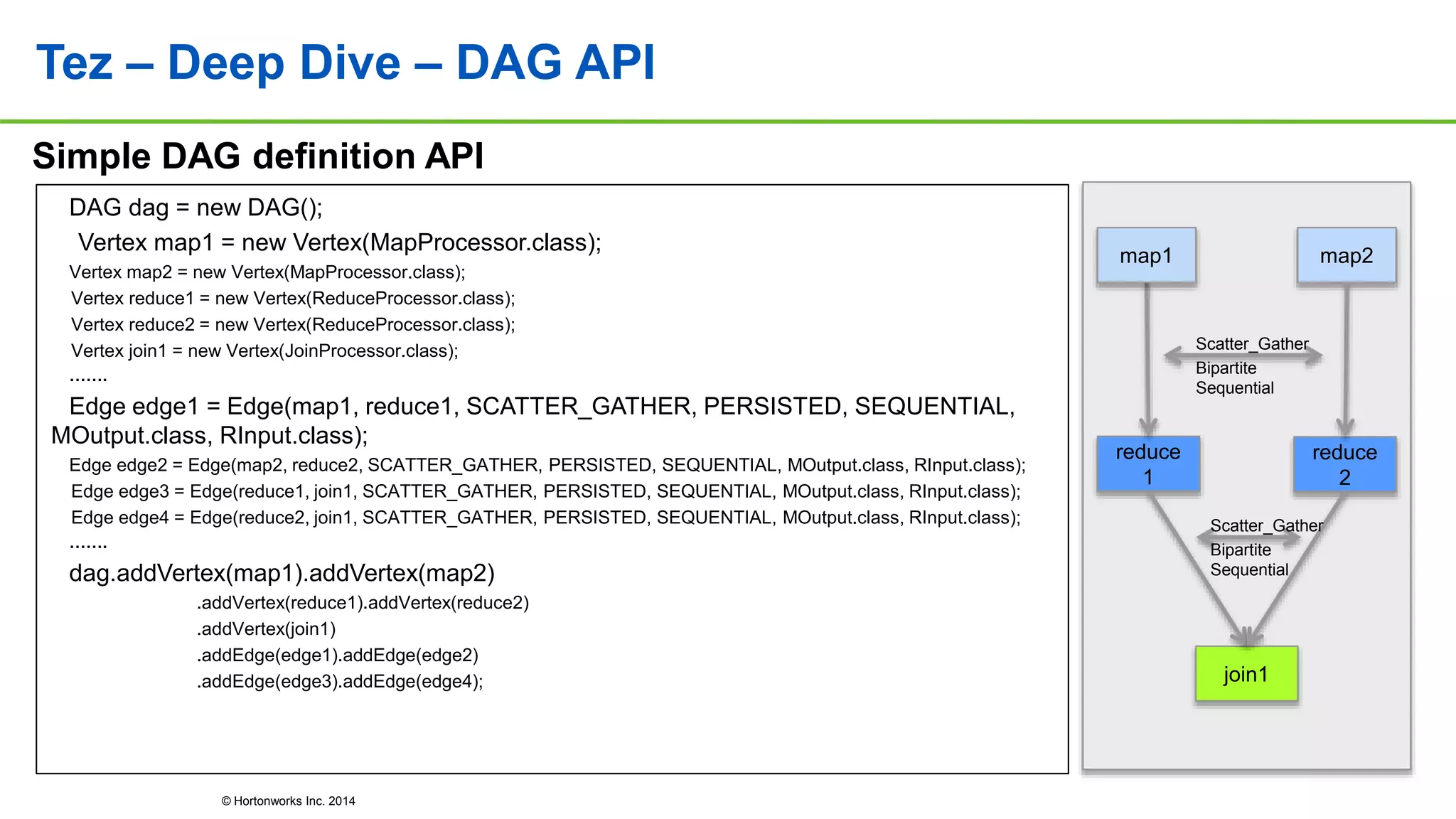Click the Hortonworks Inc. 2014 copyright
The height and width of the screenshot is (819, 1456).
288,801
